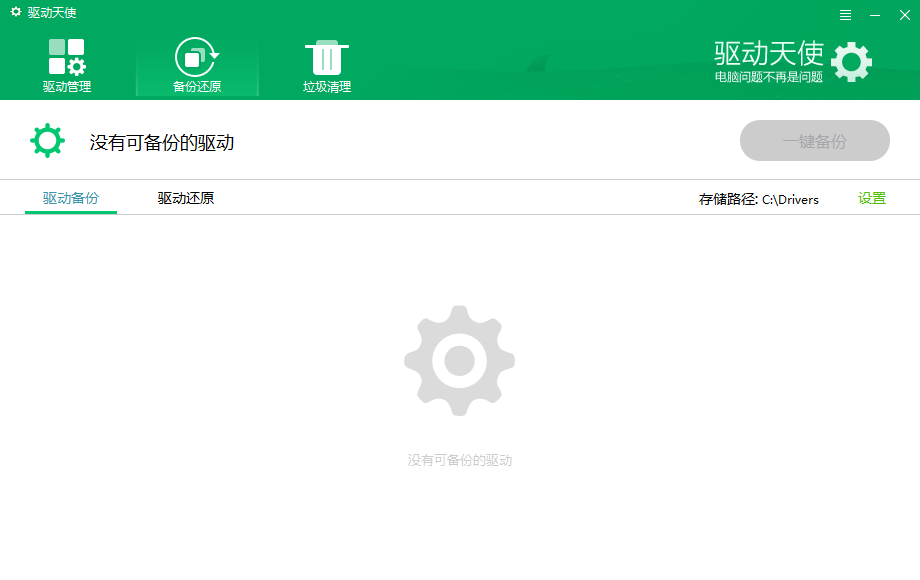Open the hamburger menu
The image size is (920, 580).
[845, 14]
